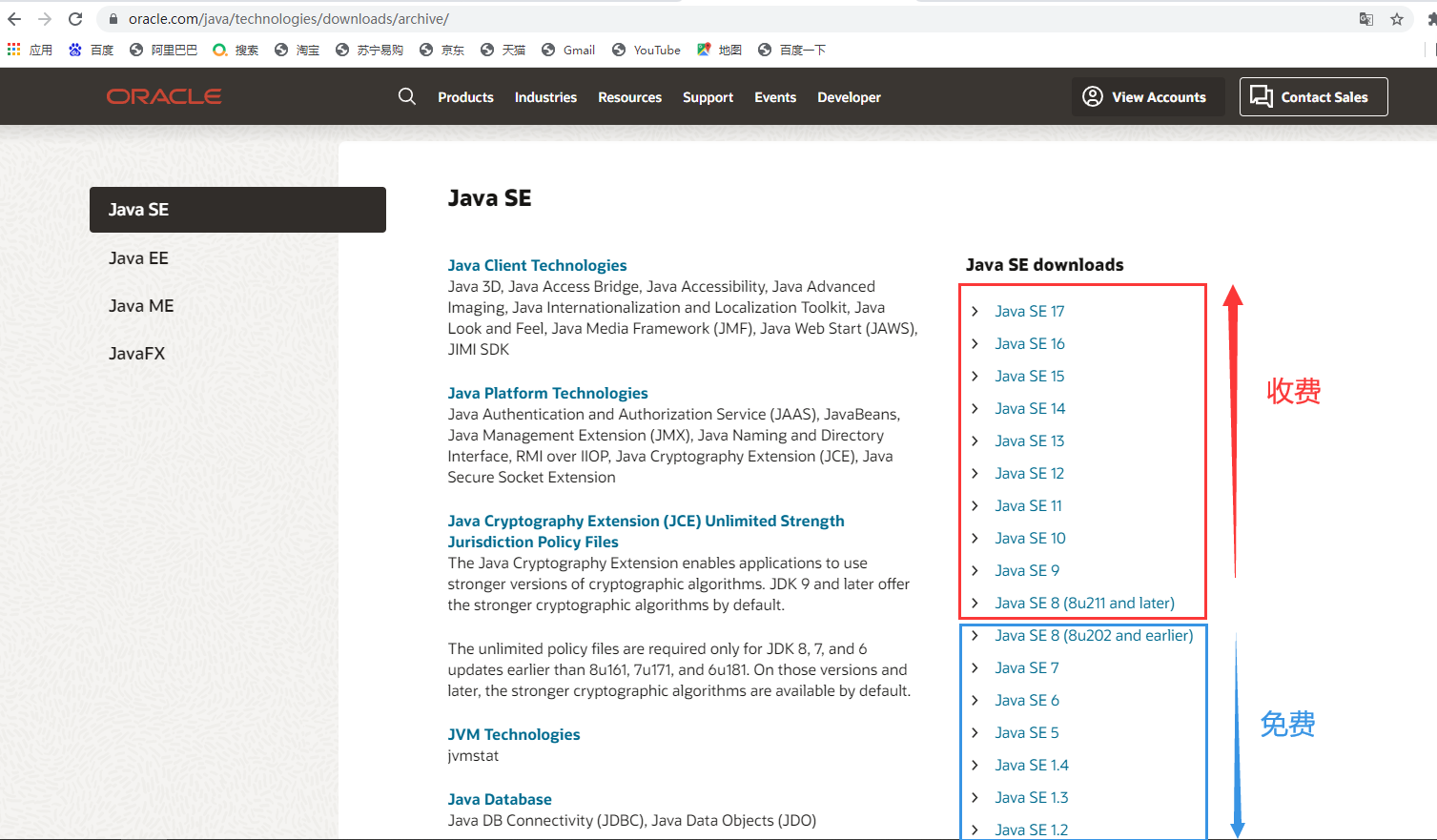Open the Java SE 5 download link

coord(1027,733)
